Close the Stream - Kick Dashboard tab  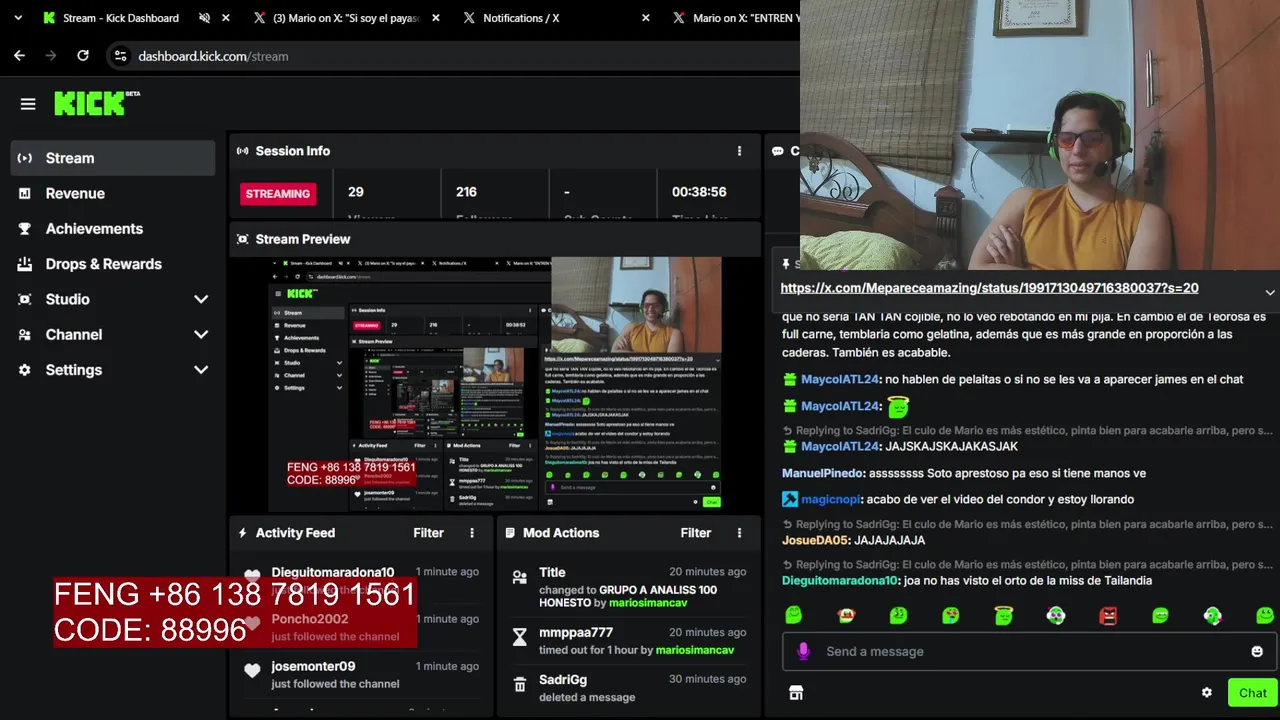coord(226,18)
